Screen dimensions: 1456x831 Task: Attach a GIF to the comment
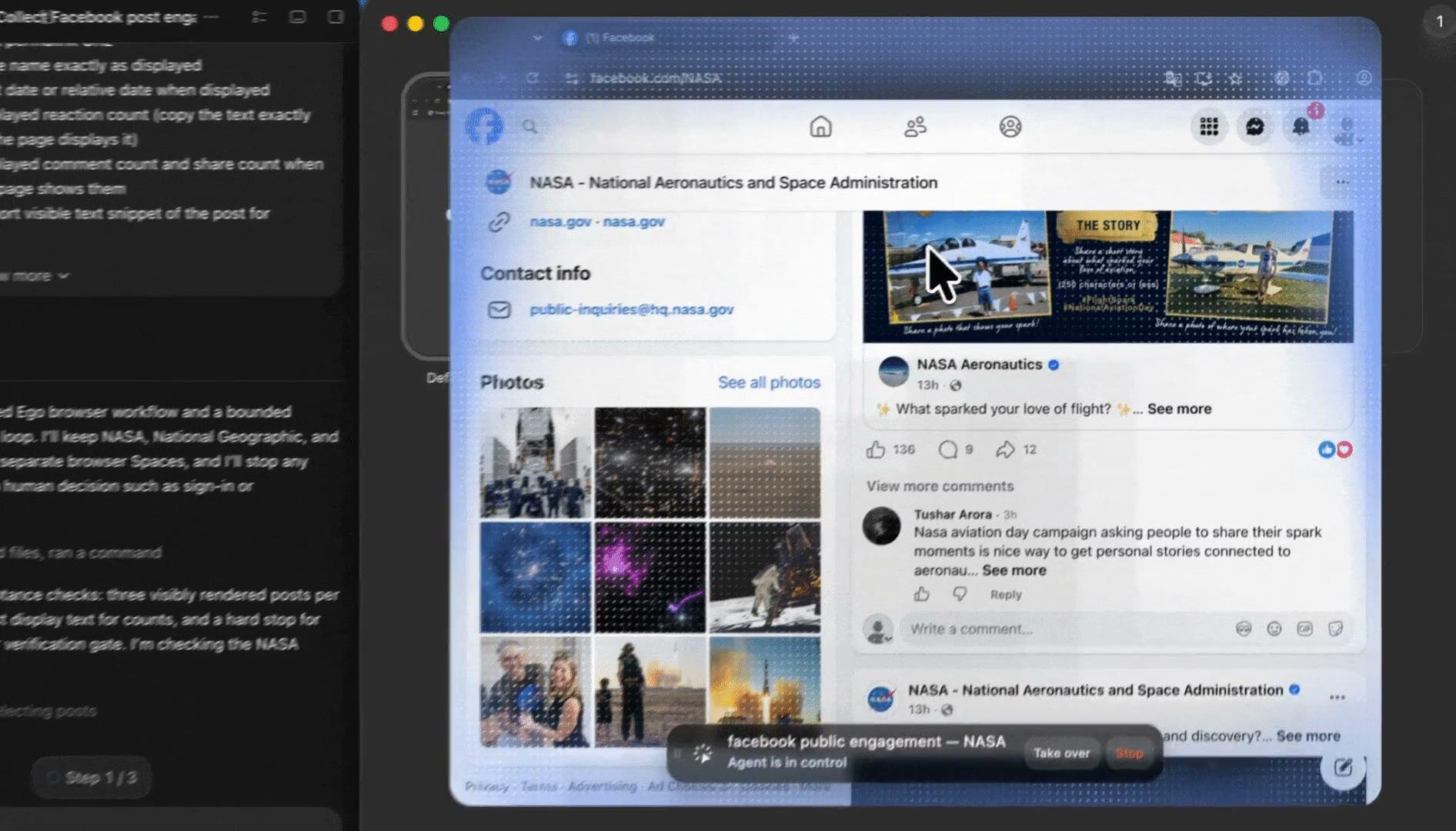[x=1304, y=629]
